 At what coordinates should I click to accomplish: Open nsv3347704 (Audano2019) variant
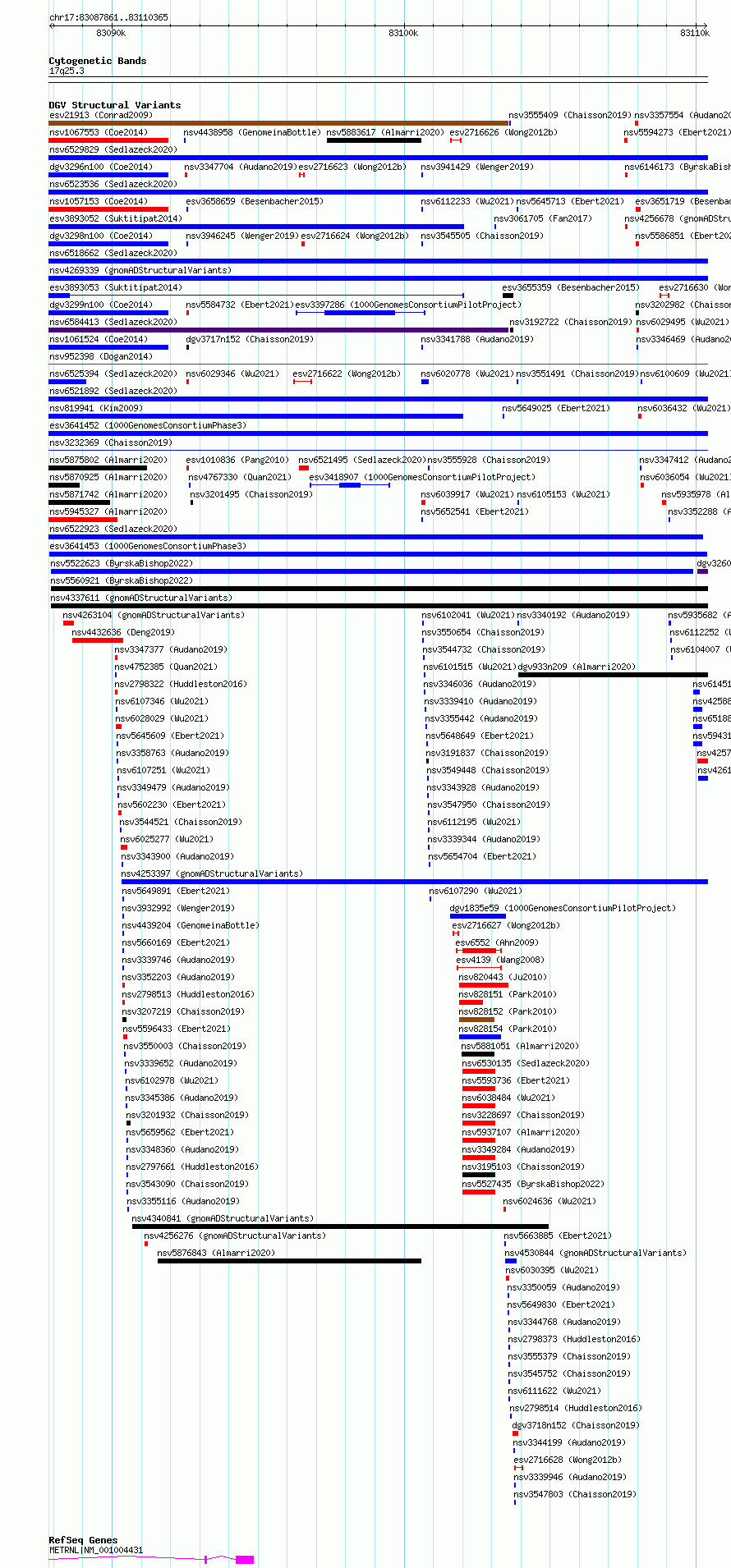click(x=241, y=167)
